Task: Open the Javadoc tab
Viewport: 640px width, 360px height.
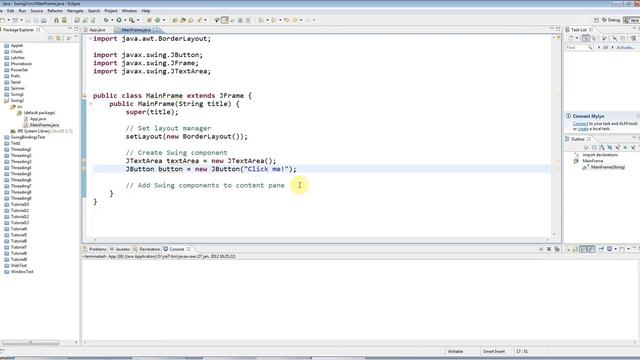Action: tap(120, 249)
